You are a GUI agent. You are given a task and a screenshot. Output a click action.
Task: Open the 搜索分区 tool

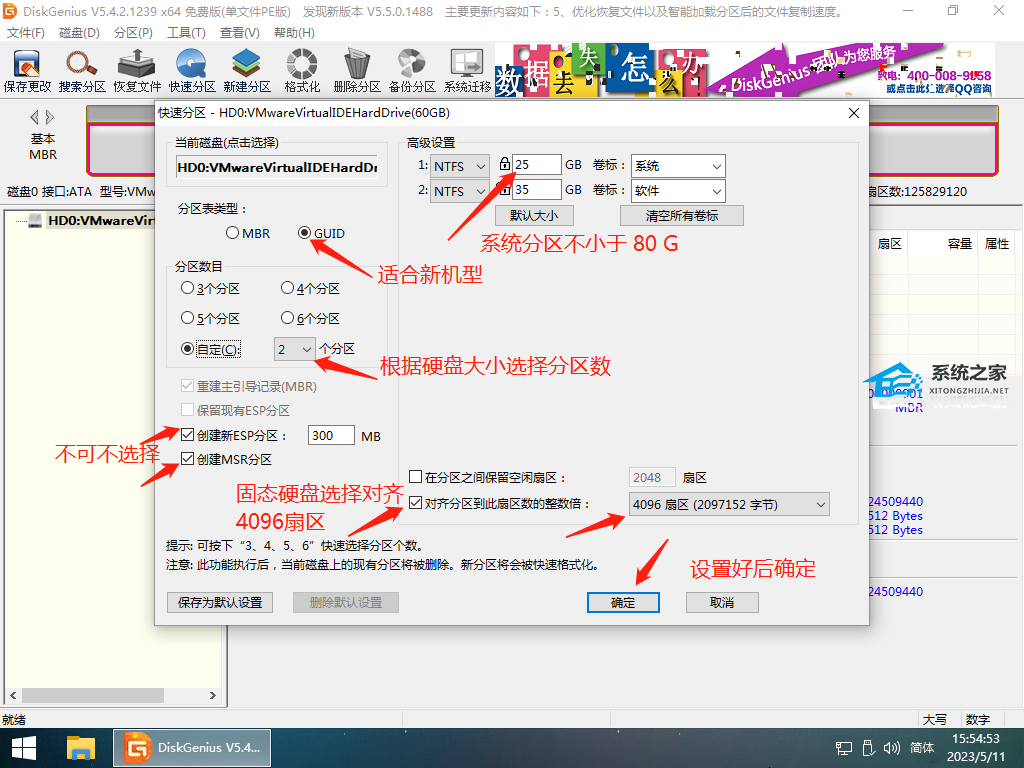click(x=82, y=71)
